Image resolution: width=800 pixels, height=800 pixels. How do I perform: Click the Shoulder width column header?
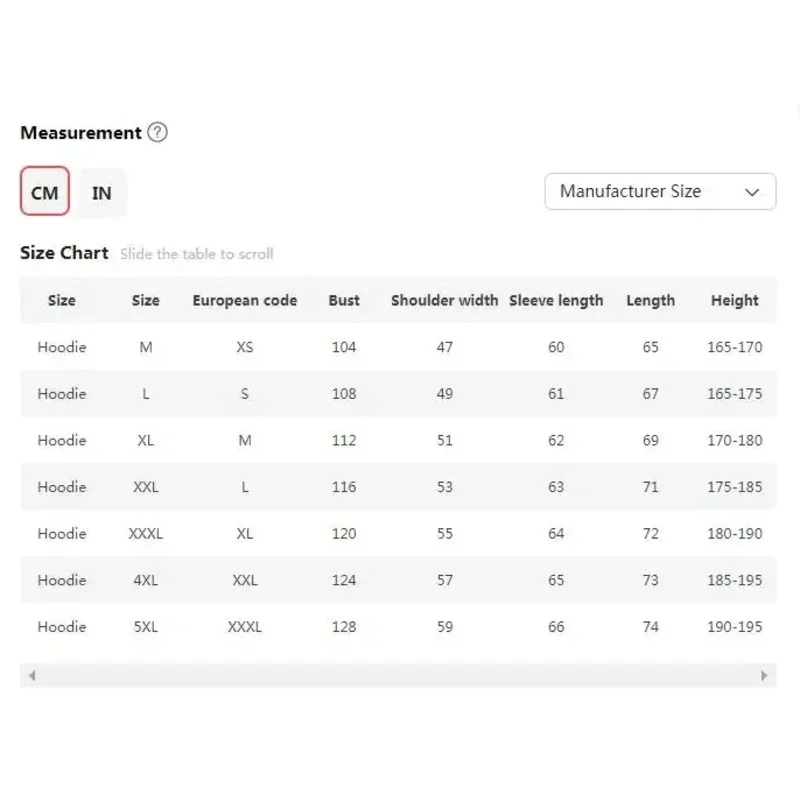(444, 301)
